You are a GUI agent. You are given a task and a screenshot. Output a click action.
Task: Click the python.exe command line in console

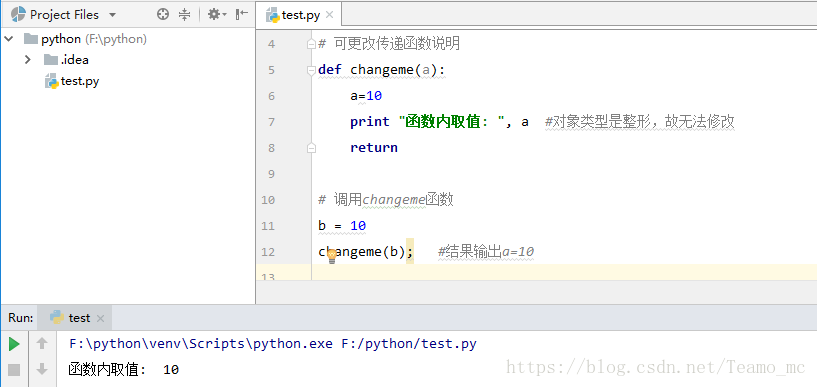tap(273, 344)
